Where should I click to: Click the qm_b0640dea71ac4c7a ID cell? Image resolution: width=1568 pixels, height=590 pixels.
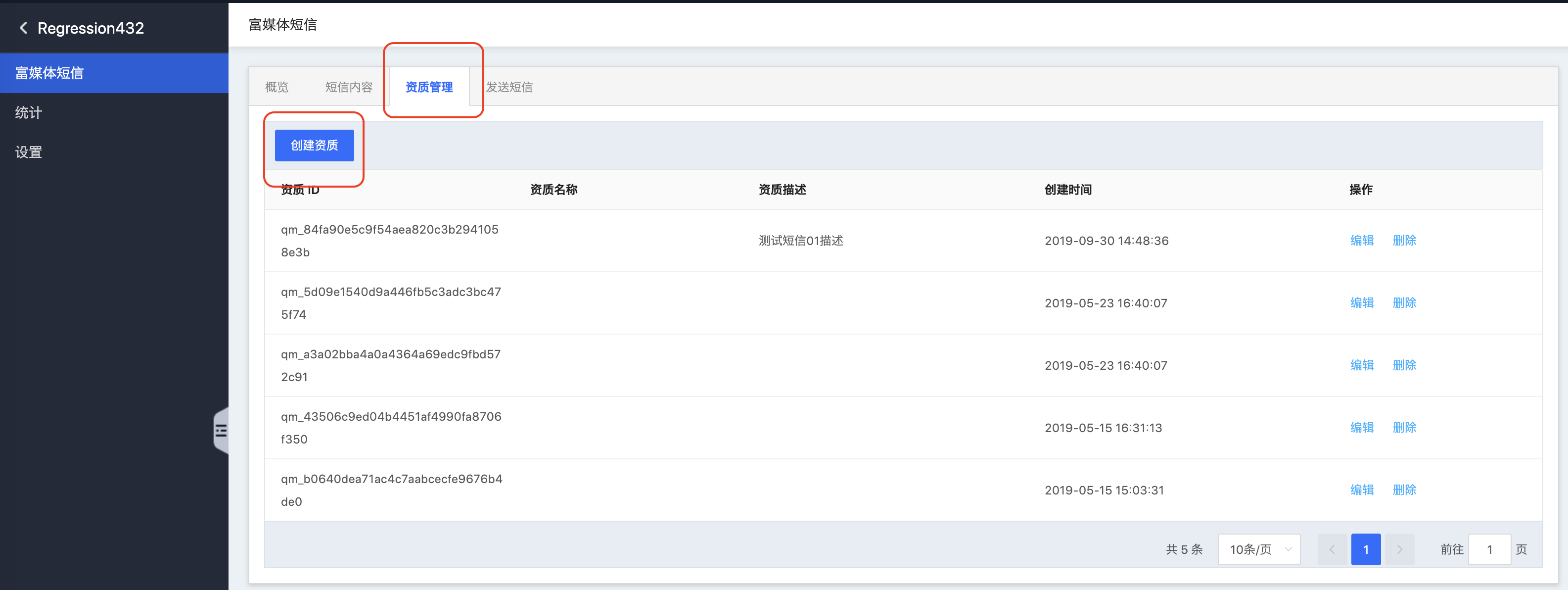391,490
